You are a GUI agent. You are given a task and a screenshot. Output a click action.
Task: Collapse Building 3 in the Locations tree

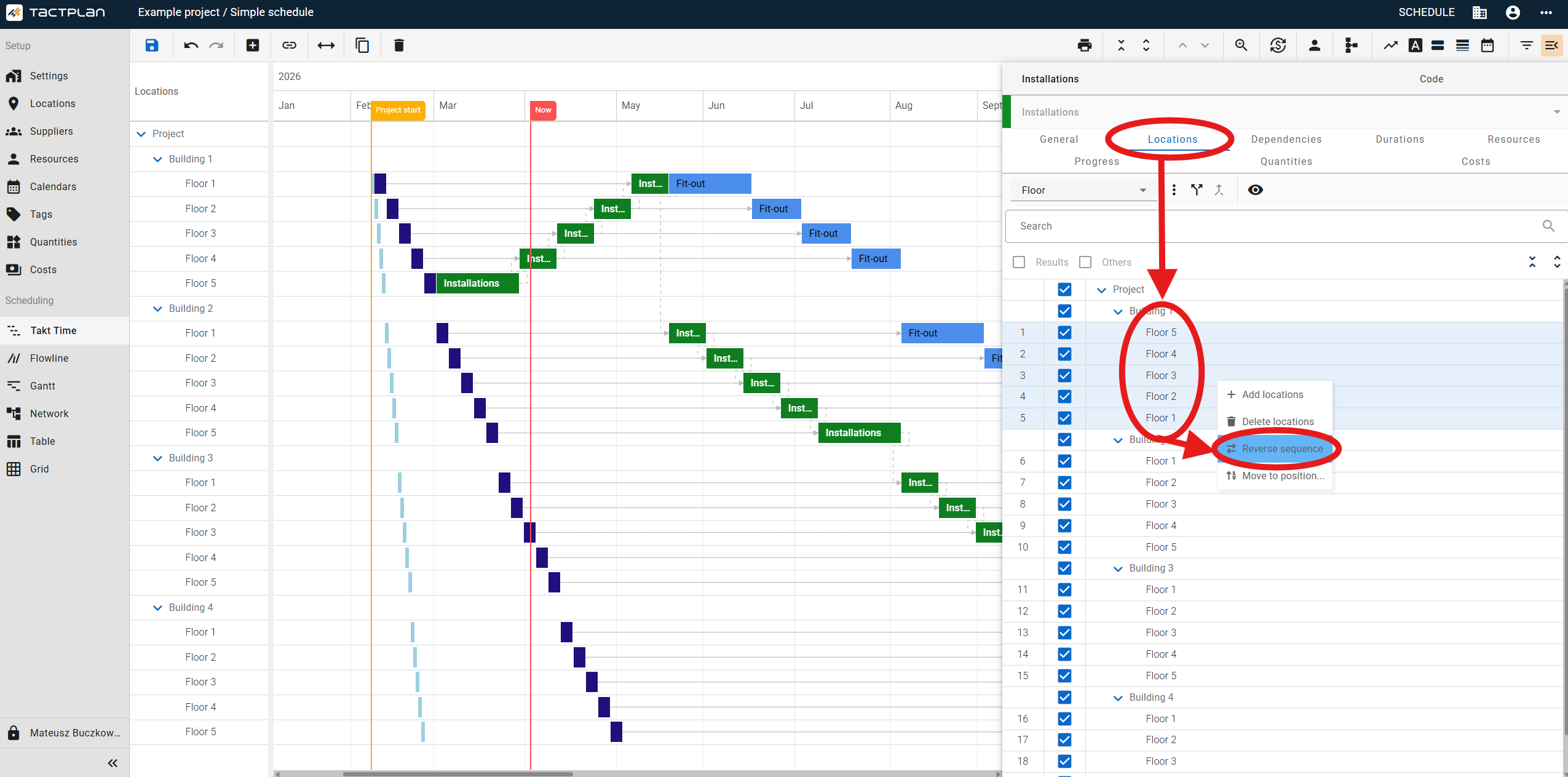coord(157,458)
